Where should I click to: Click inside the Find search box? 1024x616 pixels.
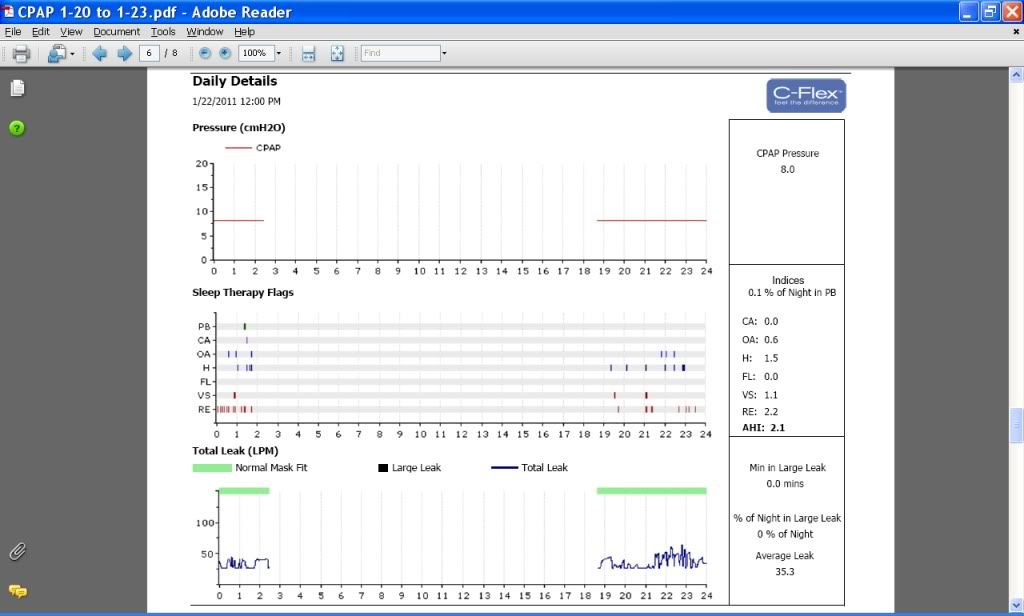pos(400,53)
